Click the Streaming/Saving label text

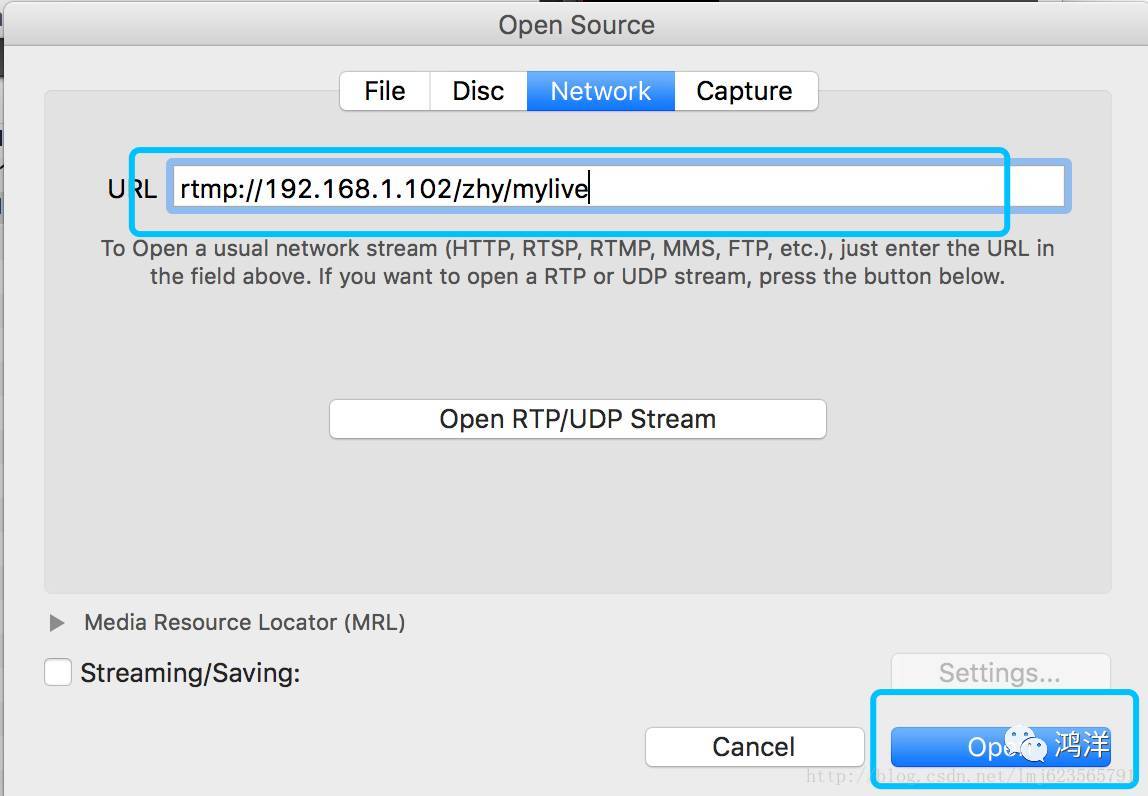click(190, 672)
